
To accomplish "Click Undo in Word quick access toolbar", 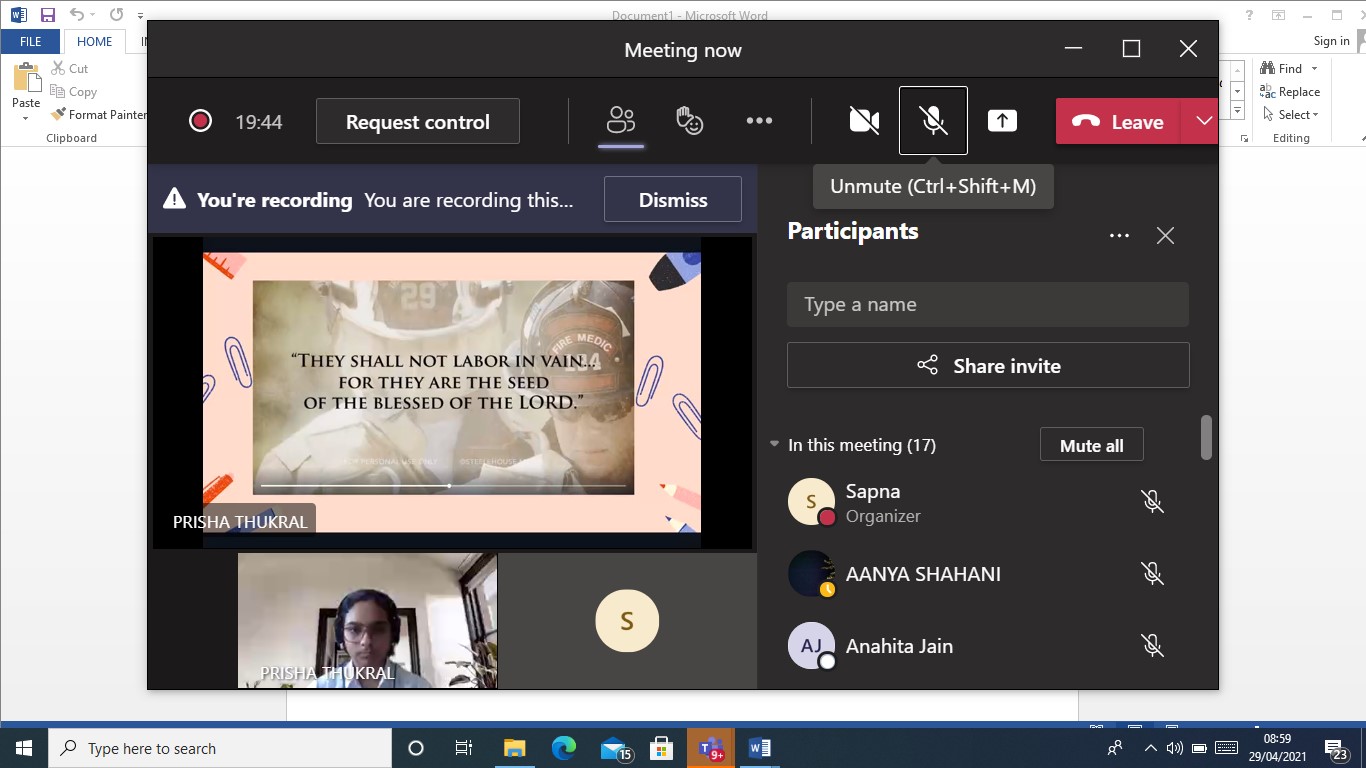I will tap(77, 15).
